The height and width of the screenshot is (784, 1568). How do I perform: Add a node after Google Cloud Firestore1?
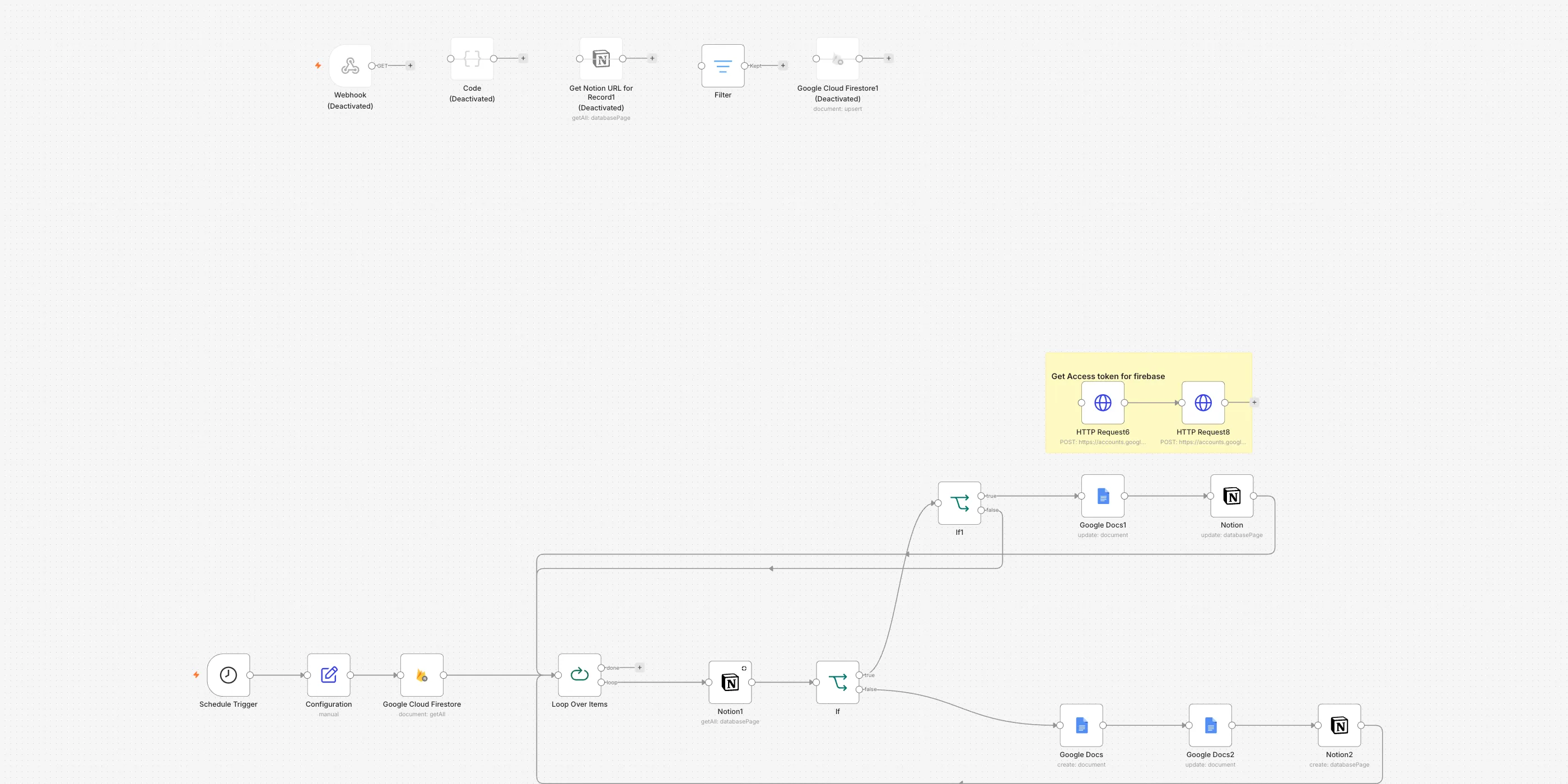(889, 58)
